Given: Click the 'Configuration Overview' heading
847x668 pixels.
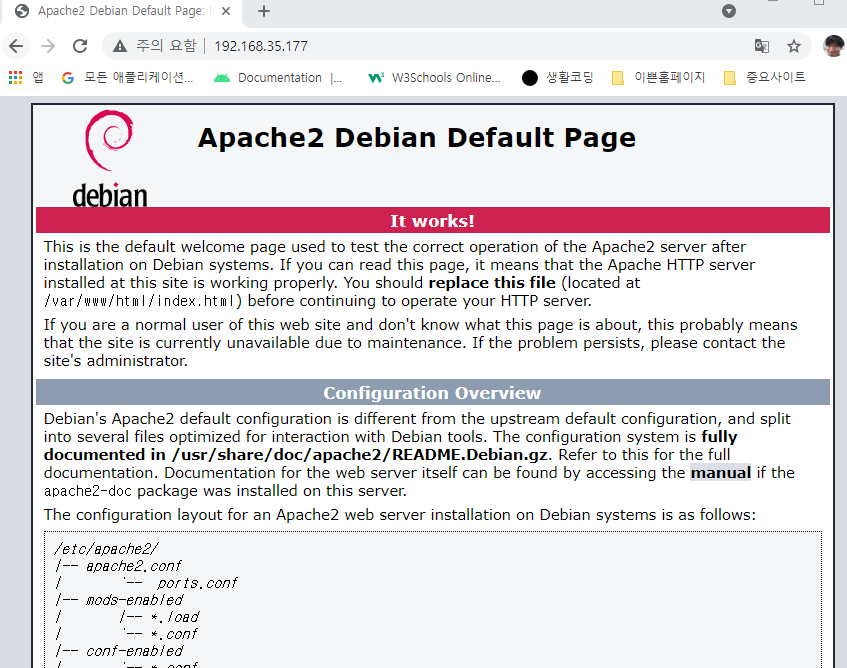Looking at the screenshot, I should tap(432, 393).
